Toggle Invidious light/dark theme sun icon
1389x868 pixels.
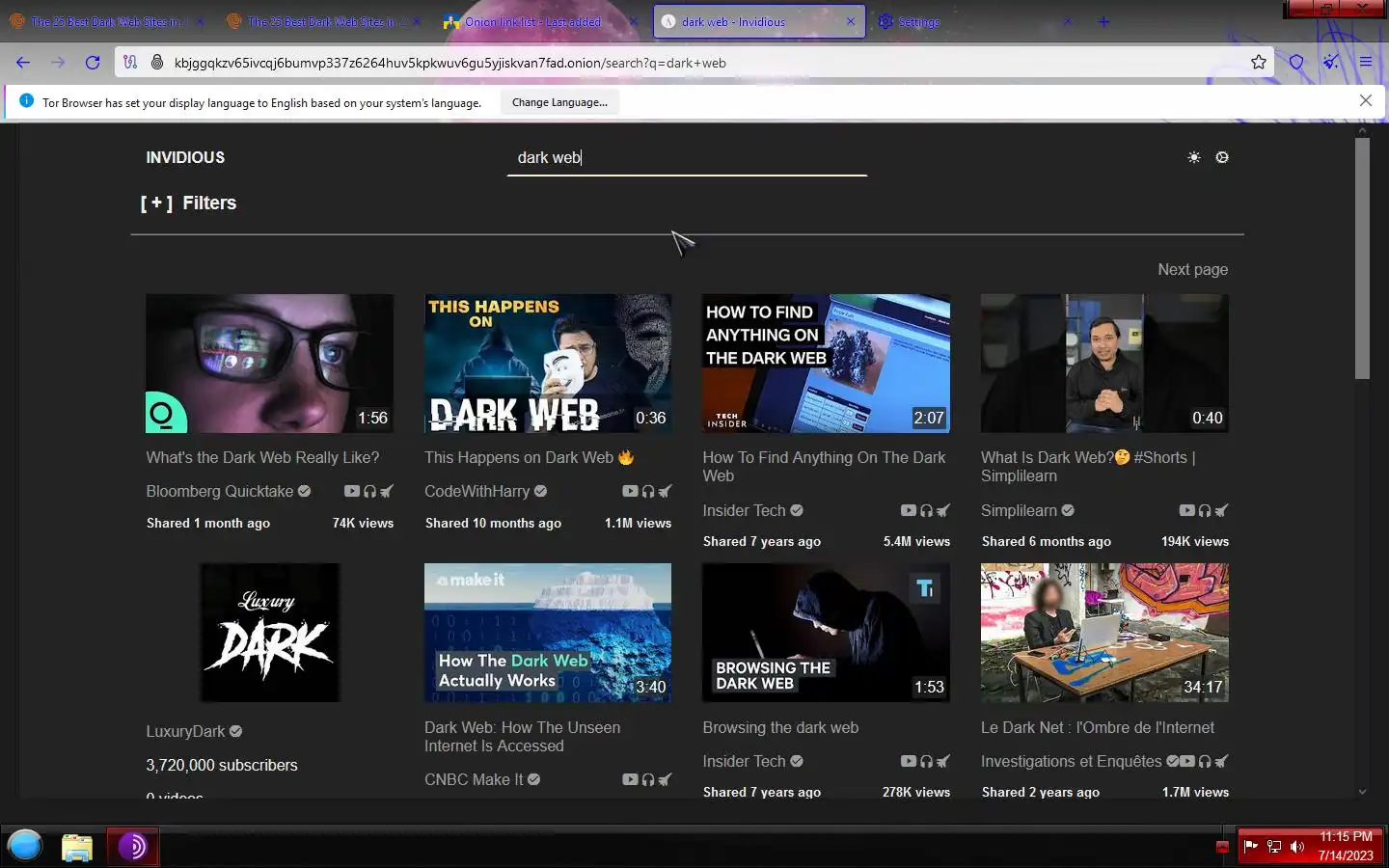coord(1194,157)
